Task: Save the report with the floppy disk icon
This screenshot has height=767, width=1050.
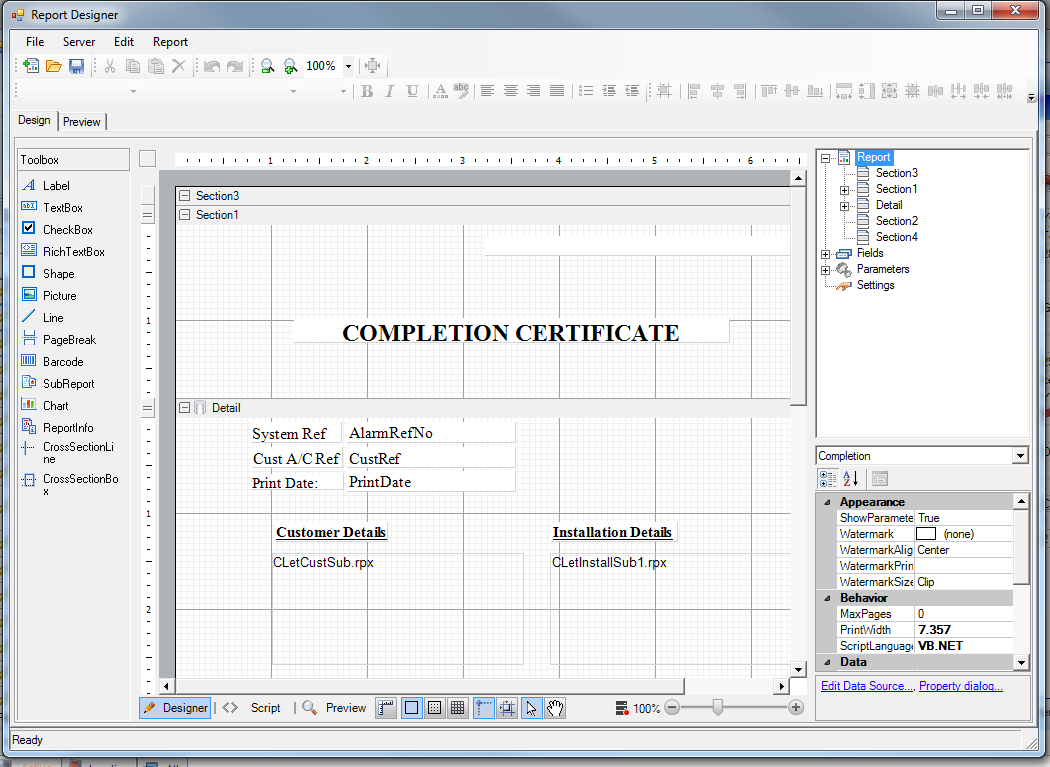Action: (76, 66)
